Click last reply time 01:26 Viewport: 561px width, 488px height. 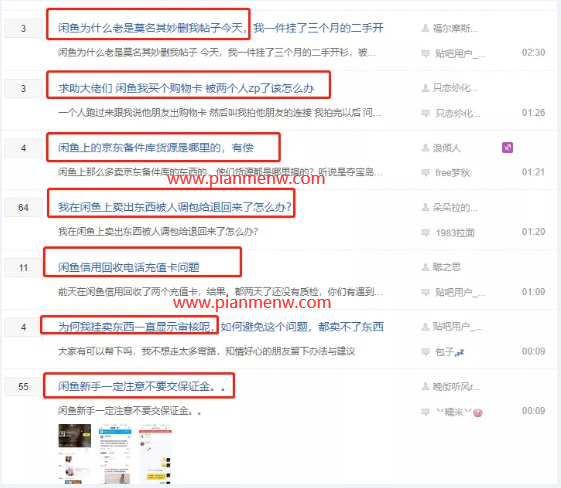[x=533, y=113]
